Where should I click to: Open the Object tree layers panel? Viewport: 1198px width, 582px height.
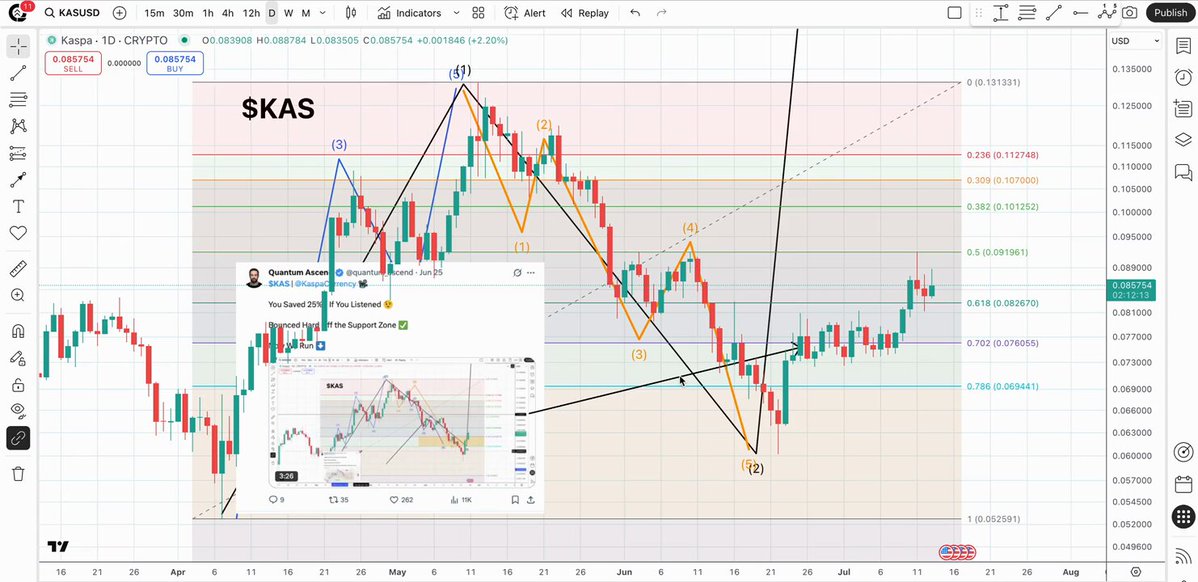(x=1183, y=140)
